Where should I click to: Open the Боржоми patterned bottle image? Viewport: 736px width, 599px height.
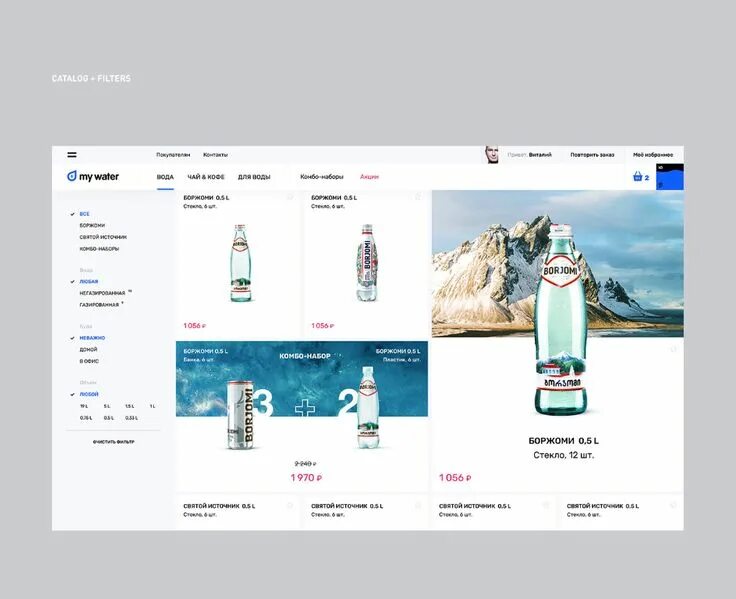[x=368, y=263]
